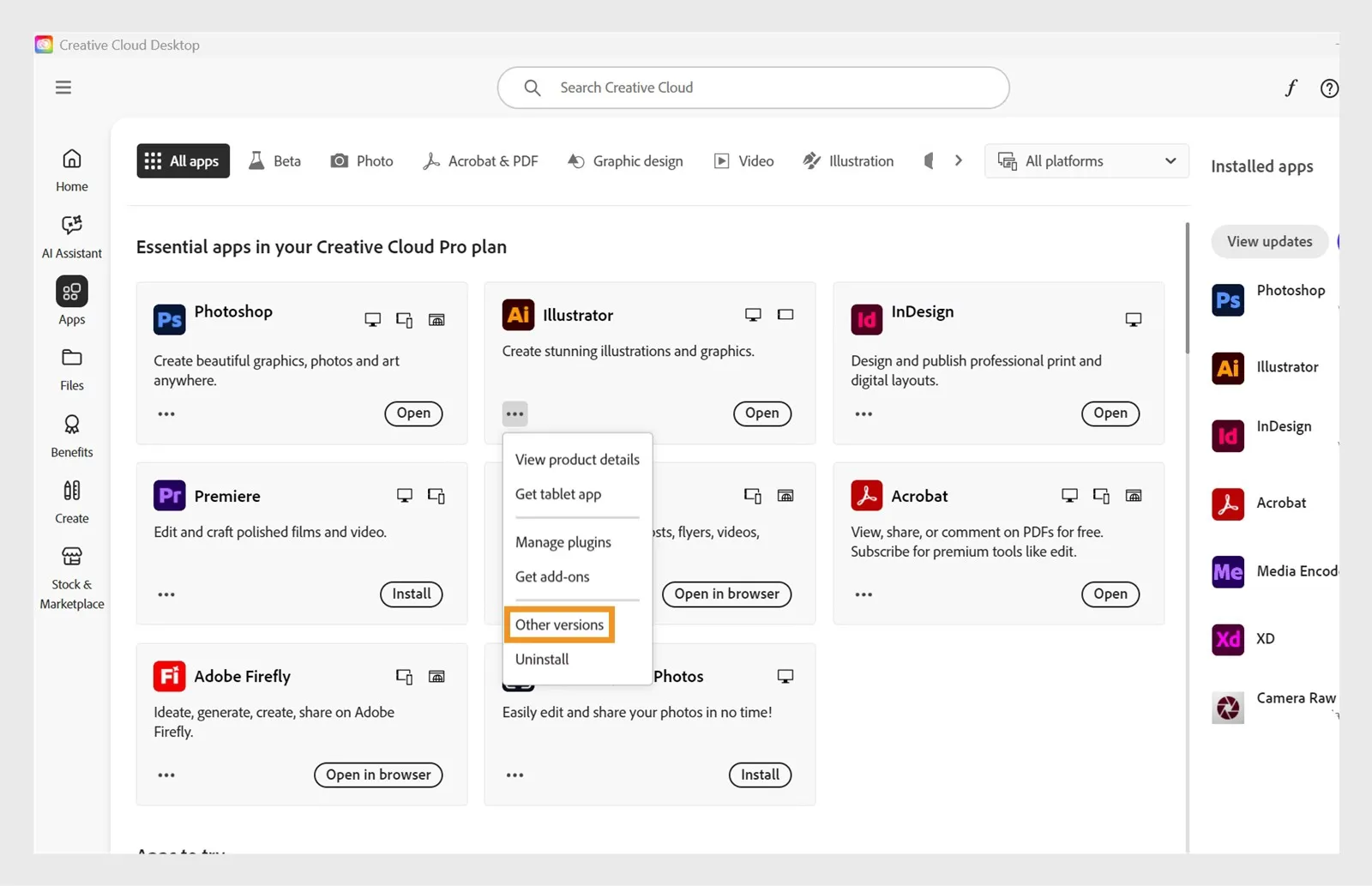Switch to Graphic design tab
Viewport: 1372px width, 886px height.
pyautogui.click(x=625, y=161)
